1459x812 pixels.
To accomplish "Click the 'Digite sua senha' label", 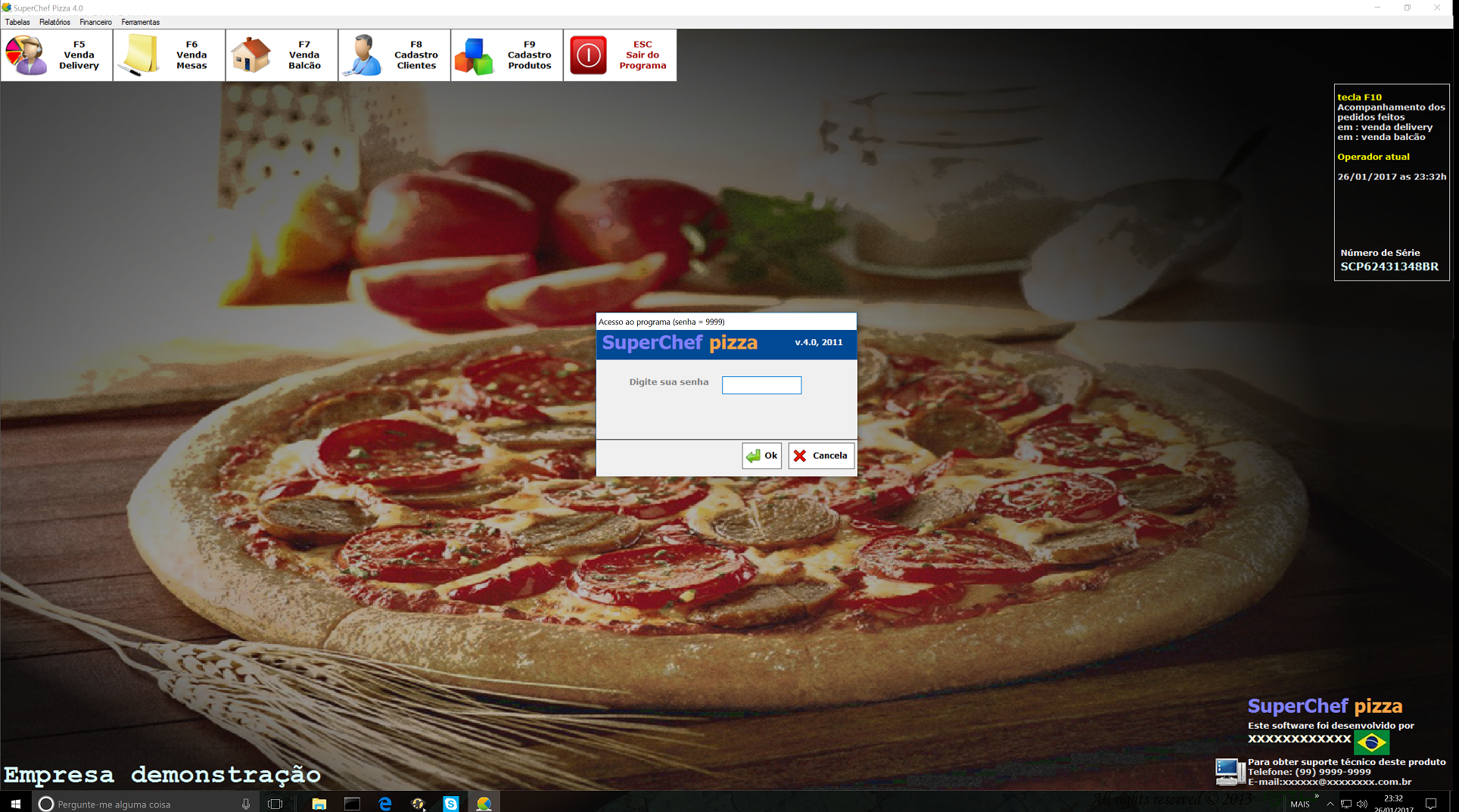I will (669, 382).
